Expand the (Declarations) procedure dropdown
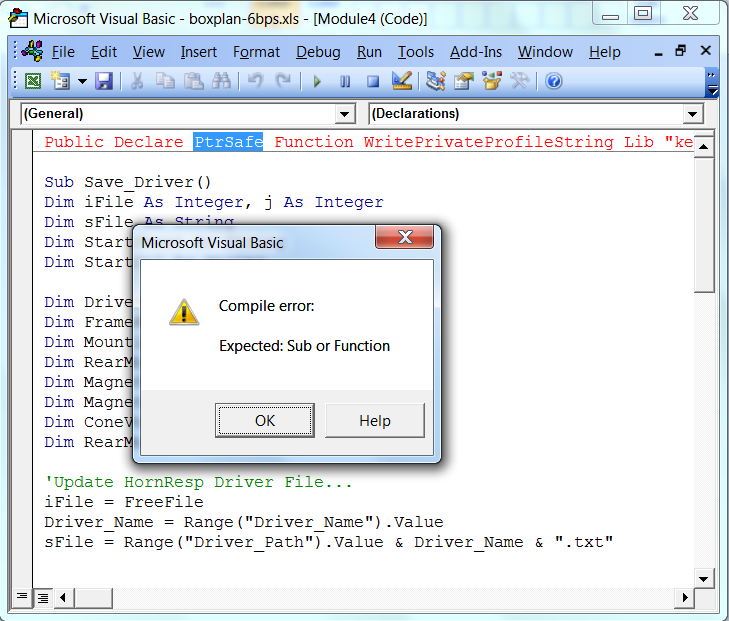 pos(692,114)
